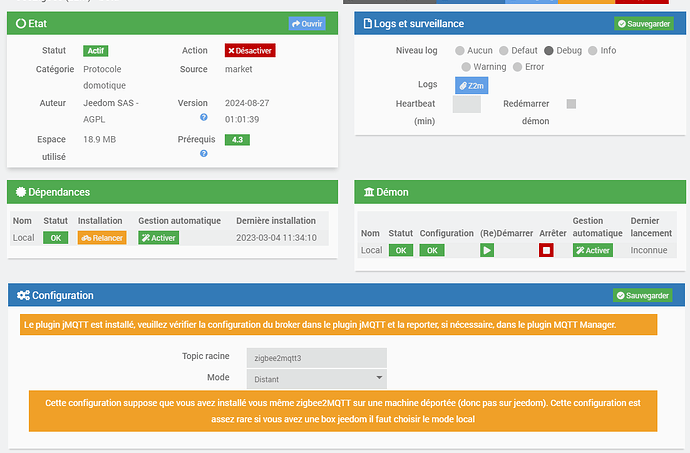Viewport: 690px width, 453px height.
Task: Select Debug log level
Action: pyautogui.click(x=548, y=51)
